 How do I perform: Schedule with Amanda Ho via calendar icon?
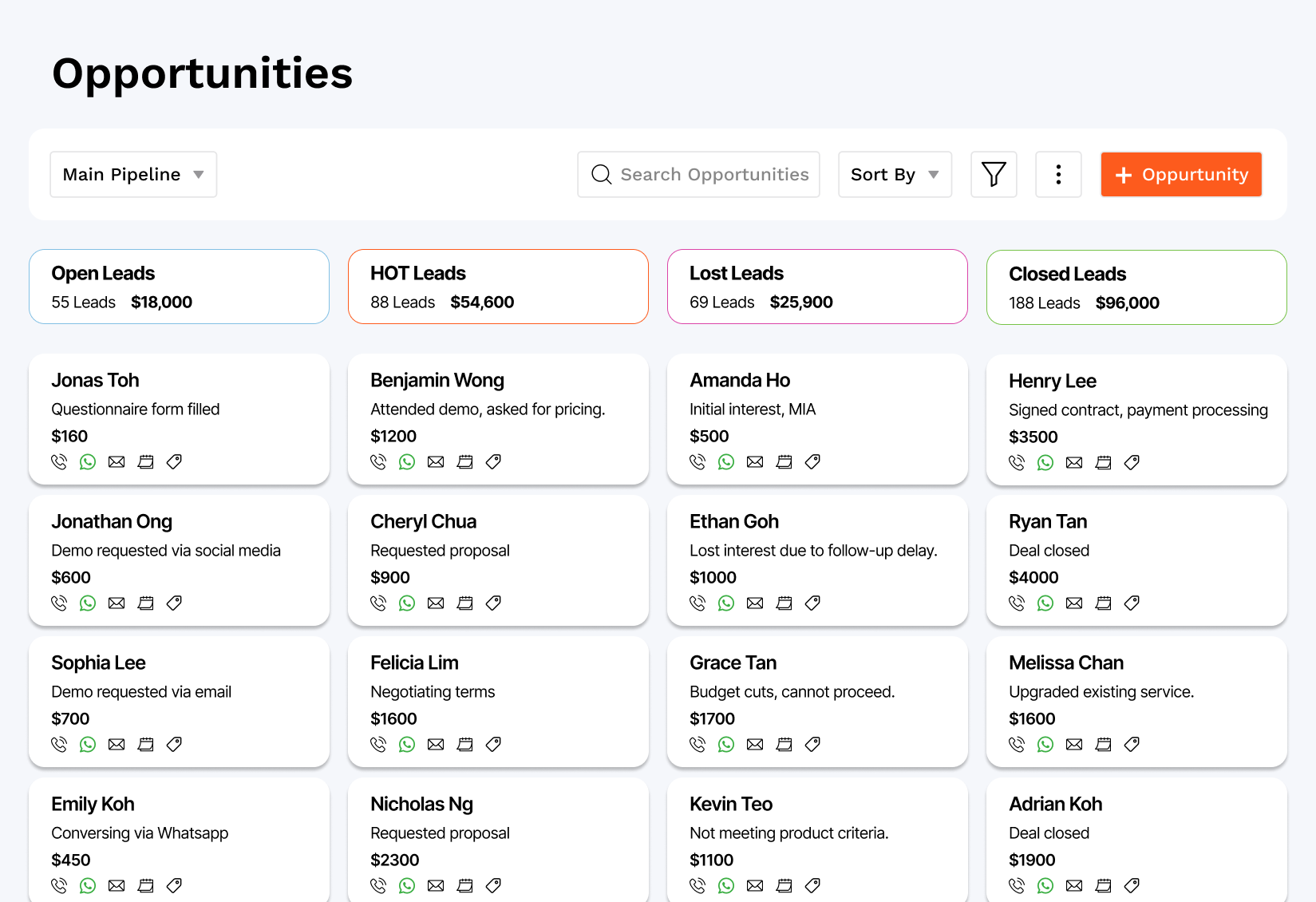click(x=784, y=461)
